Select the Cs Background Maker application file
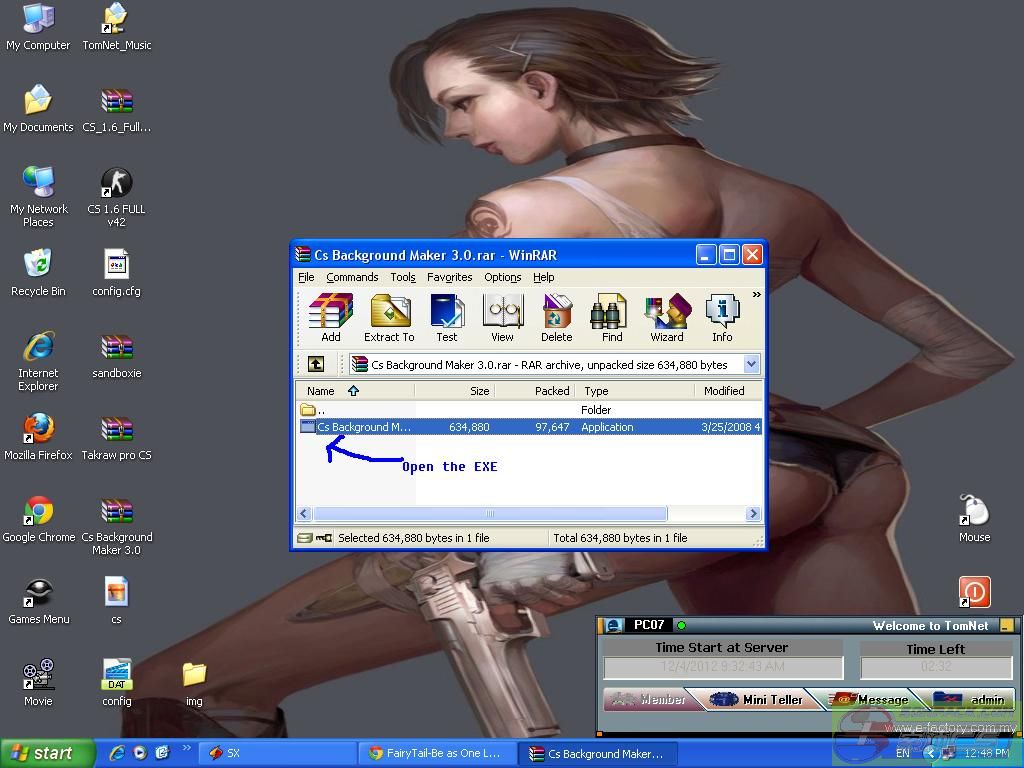The image size is (1024, 768). [x=363, y=427]
